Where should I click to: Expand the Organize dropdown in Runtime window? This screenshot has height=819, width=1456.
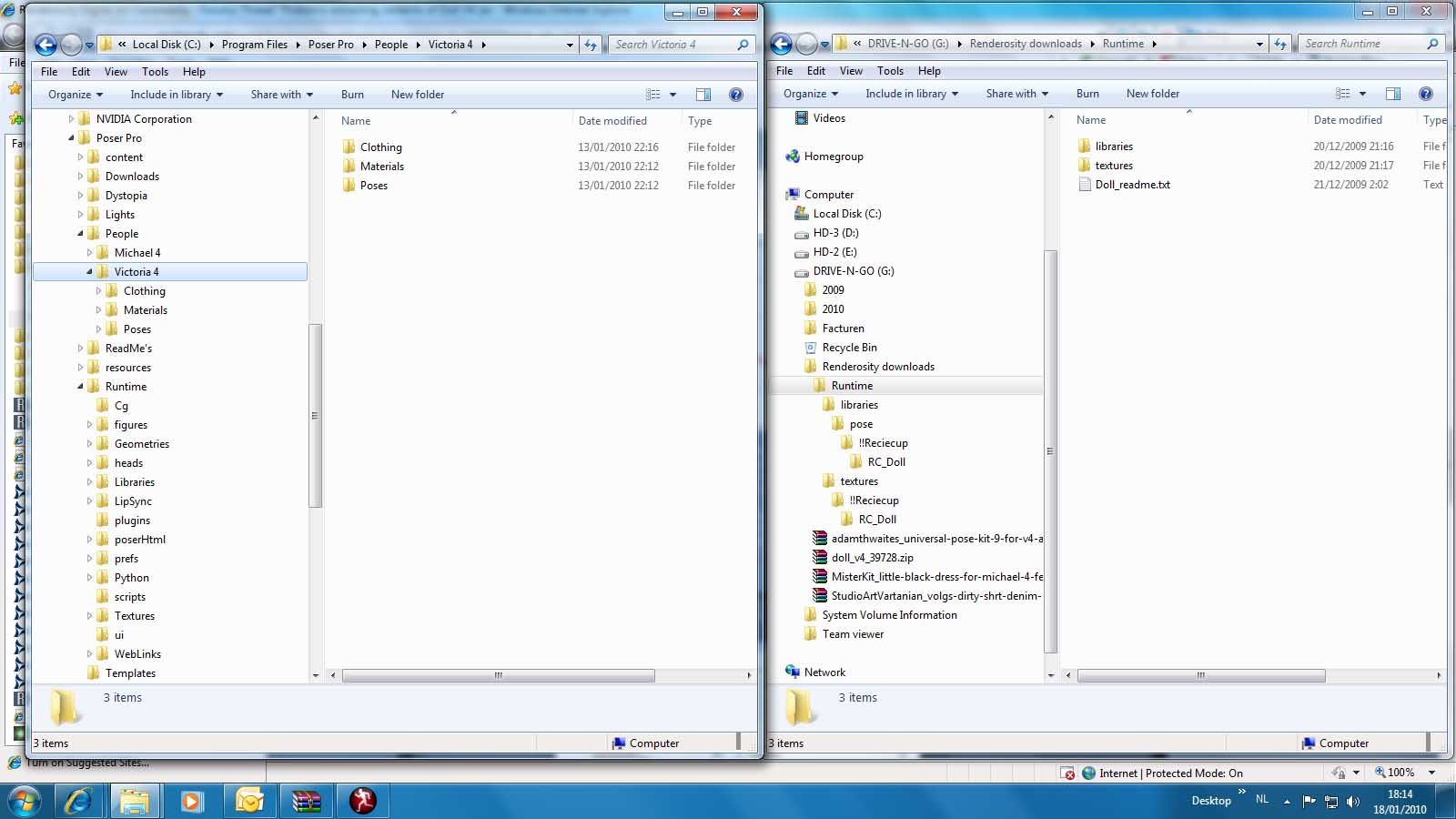coord(810,94)
